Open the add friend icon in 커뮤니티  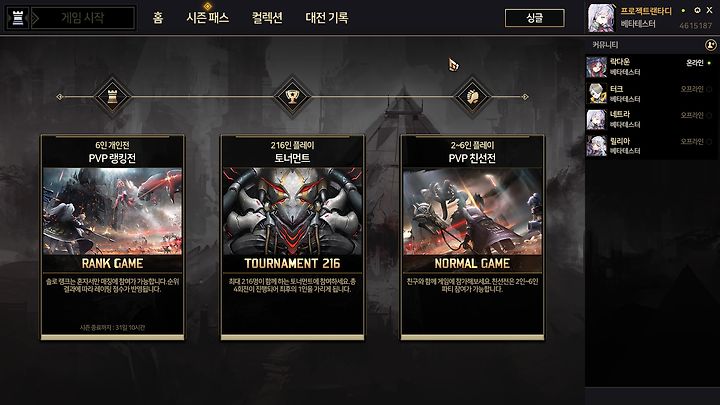click(710, 45)
